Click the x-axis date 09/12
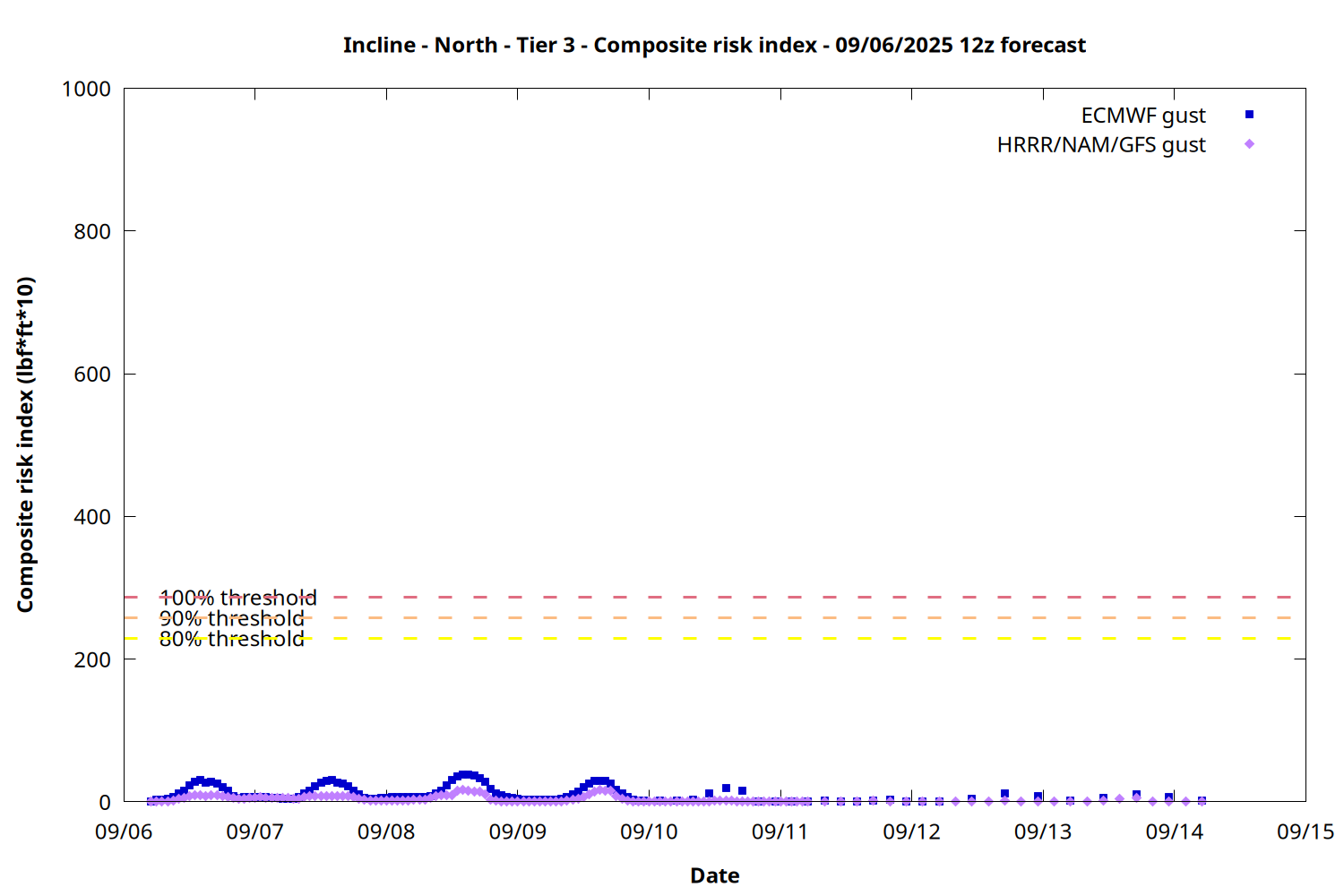The width and height of the screenshot is (1344, 896). pos(912,831)
